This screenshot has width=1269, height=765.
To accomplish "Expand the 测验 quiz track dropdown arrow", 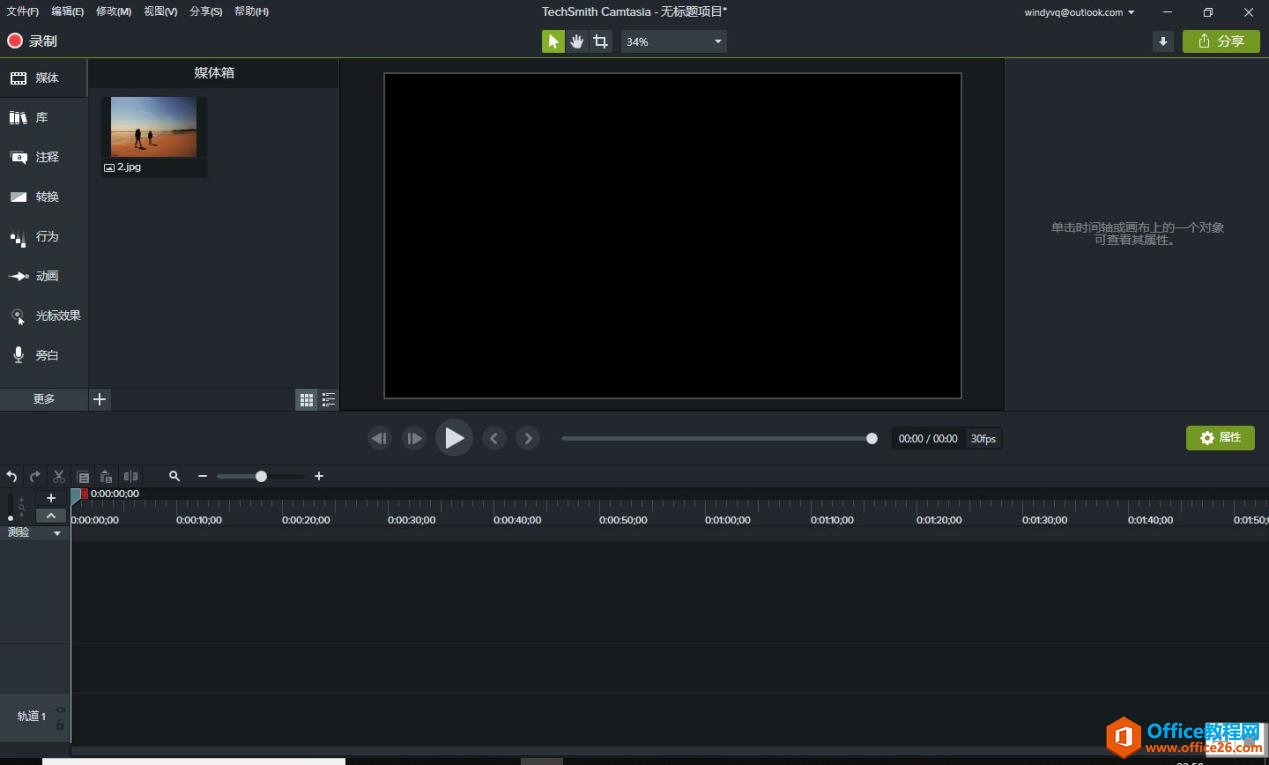I will point(57,533).
